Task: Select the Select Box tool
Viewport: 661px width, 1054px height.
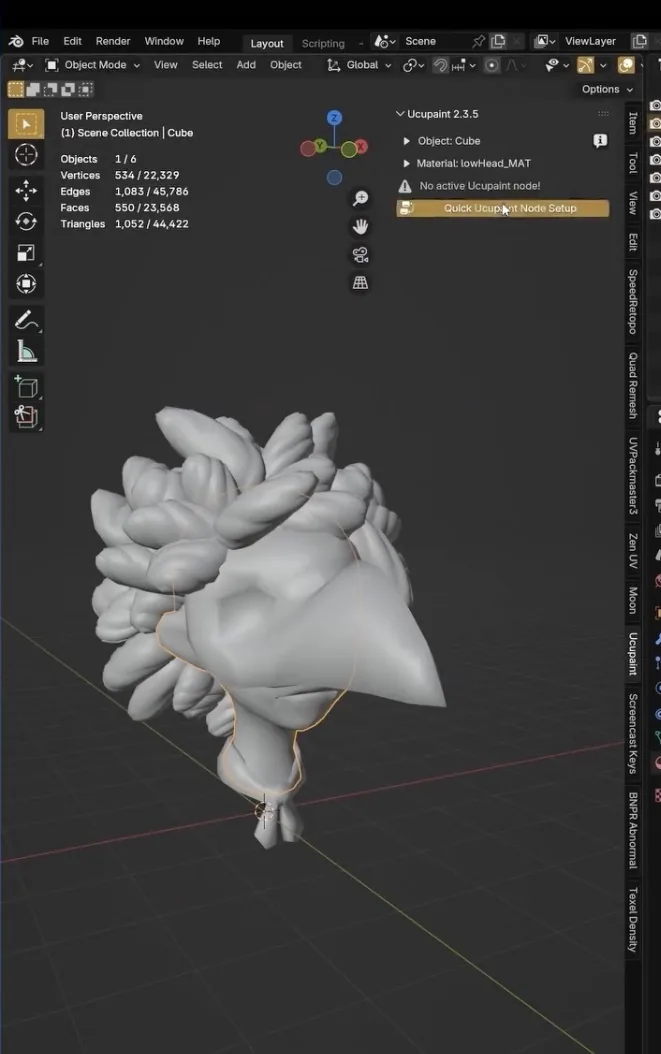Action: click(26, 124)
